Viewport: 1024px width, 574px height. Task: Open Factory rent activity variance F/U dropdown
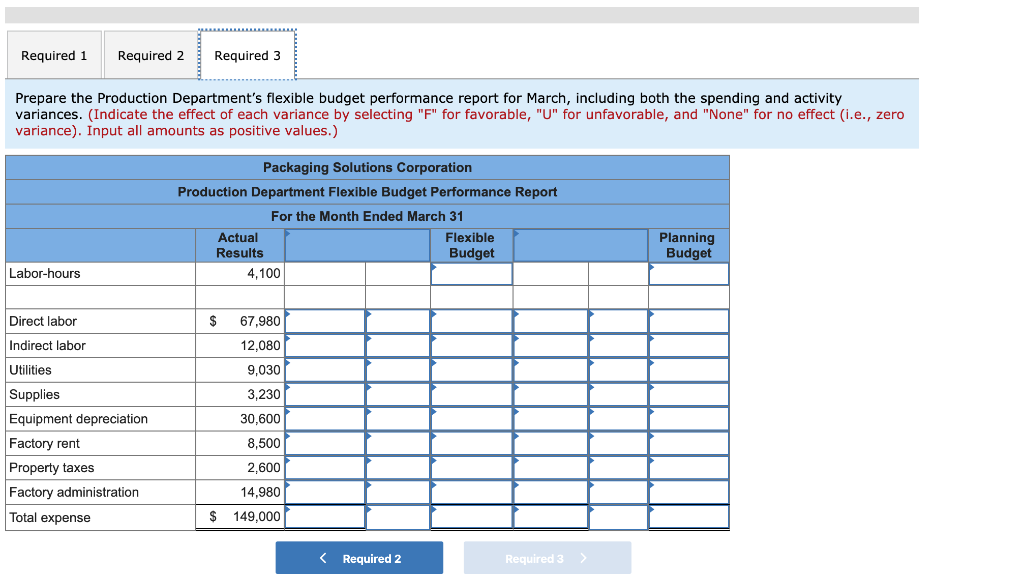(x=618, y=443)
